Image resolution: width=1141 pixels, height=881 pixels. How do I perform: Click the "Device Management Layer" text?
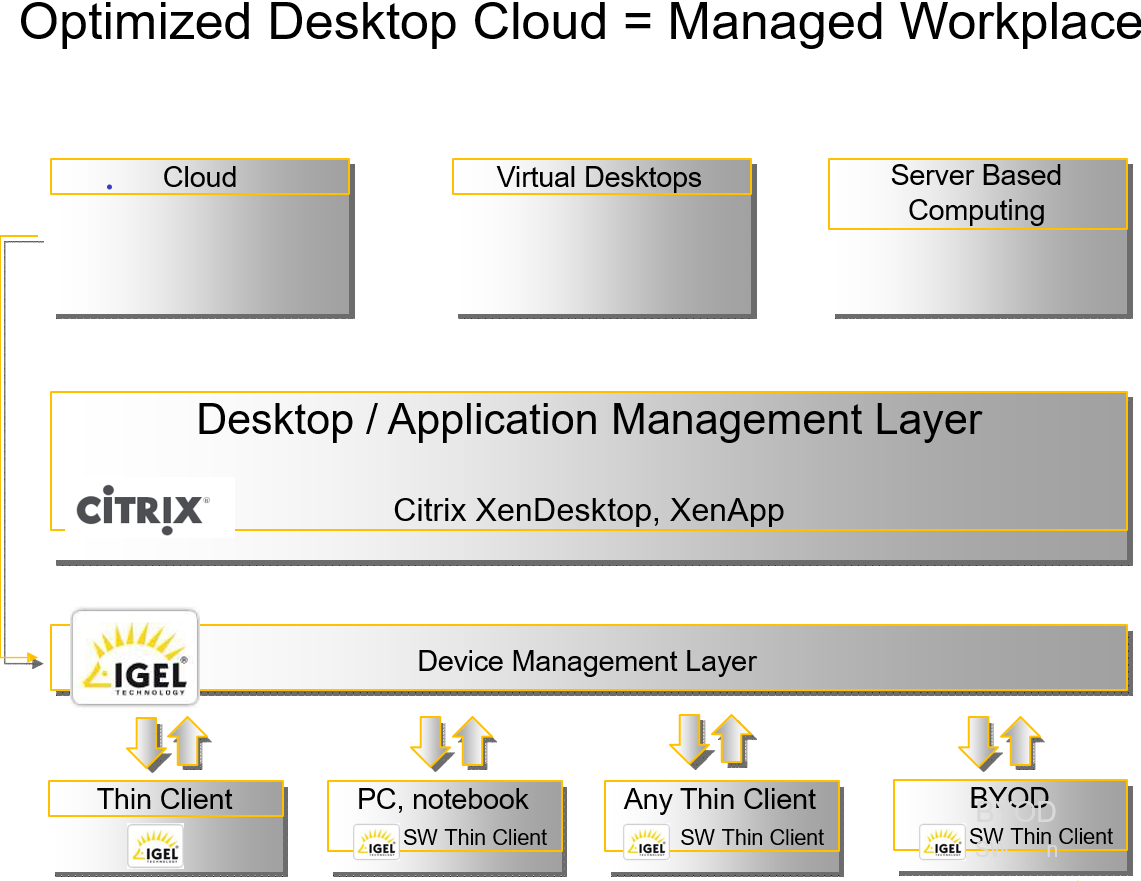tap(587, 661)
